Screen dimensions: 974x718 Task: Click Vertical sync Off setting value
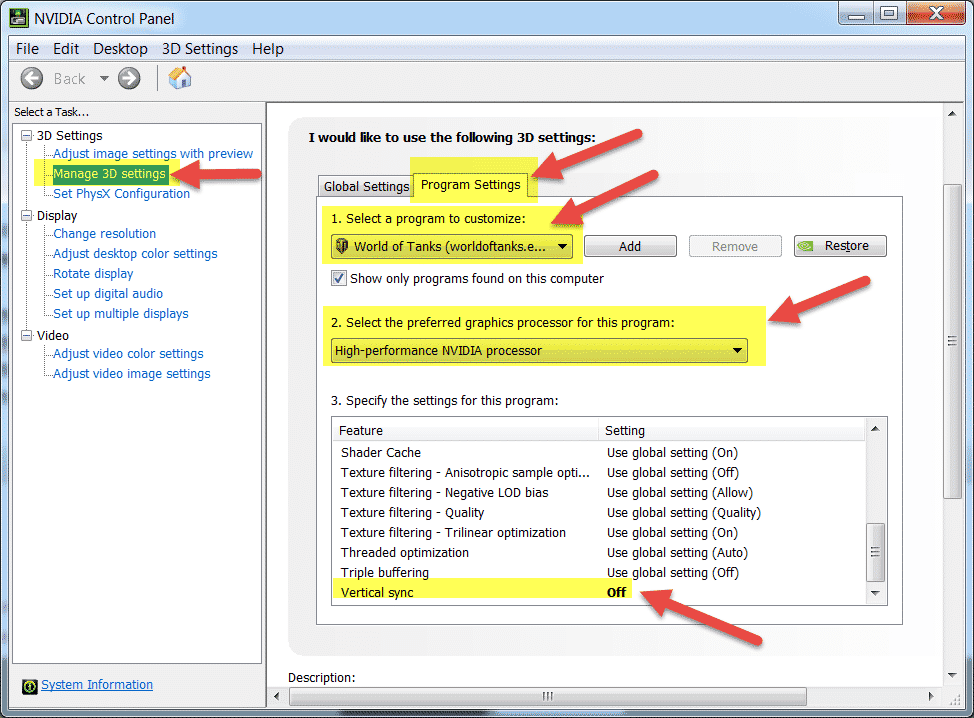pos(616,592)
